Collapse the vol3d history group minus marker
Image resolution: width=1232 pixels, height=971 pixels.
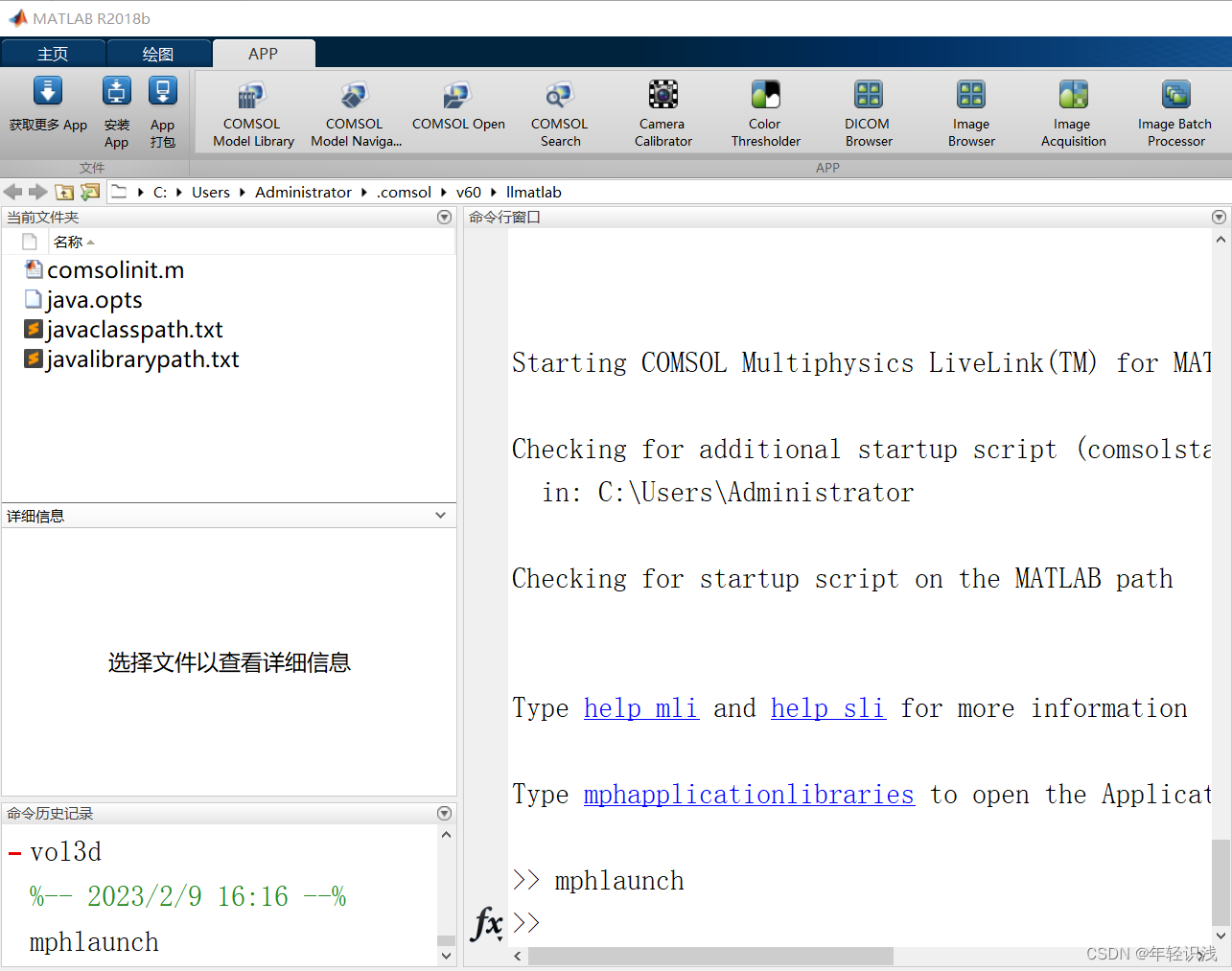coord(14,853)
